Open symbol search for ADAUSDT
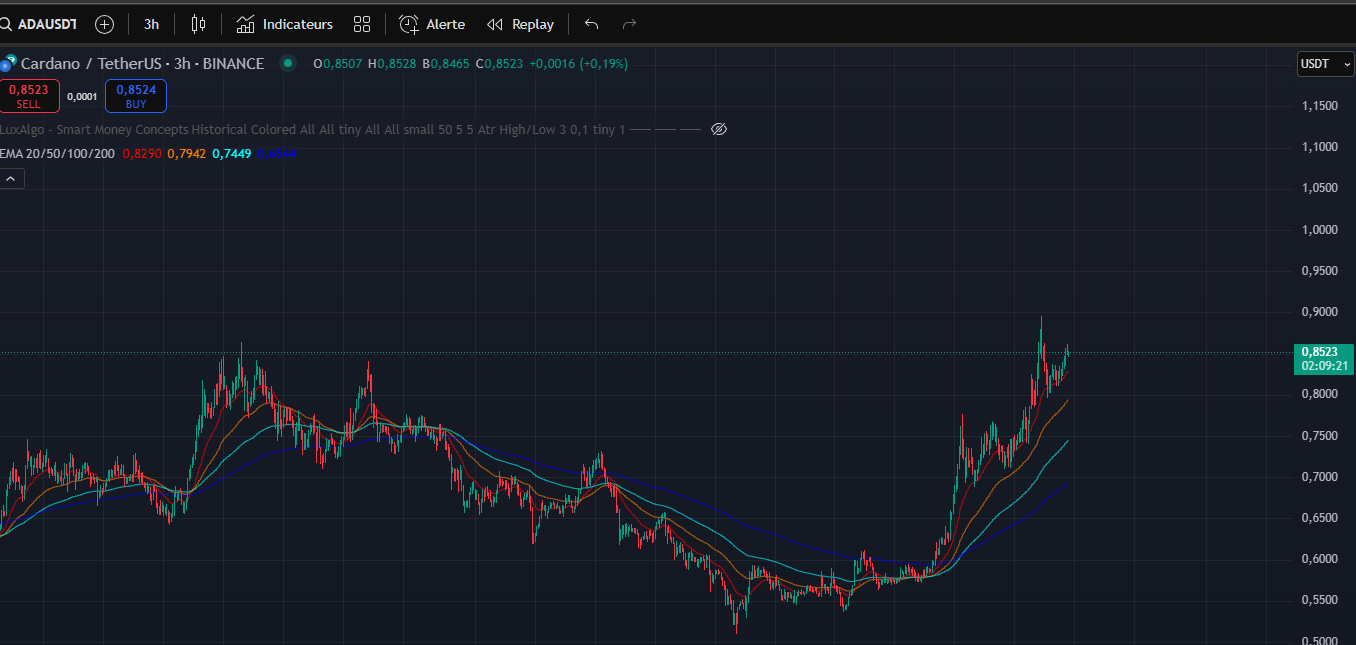 pos(40,24)
